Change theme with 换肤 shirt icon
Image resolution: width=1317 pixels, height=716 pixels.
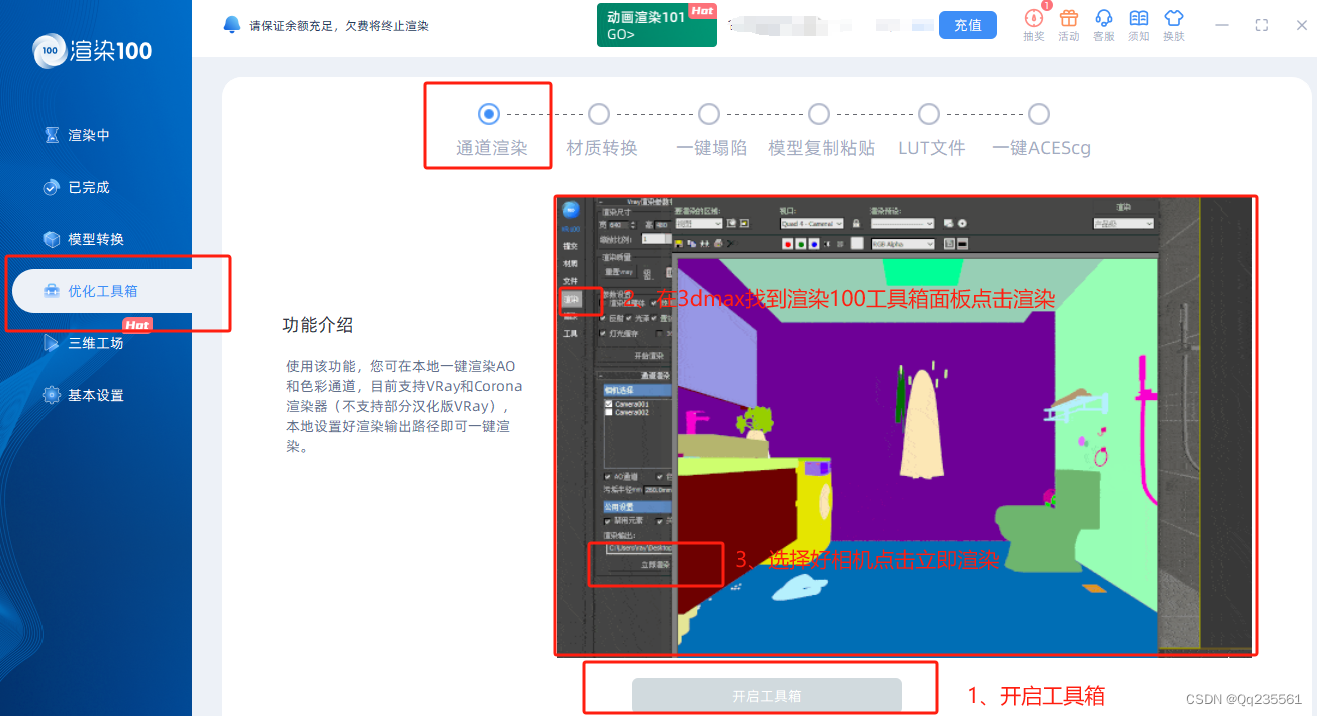pos(1174,24)
